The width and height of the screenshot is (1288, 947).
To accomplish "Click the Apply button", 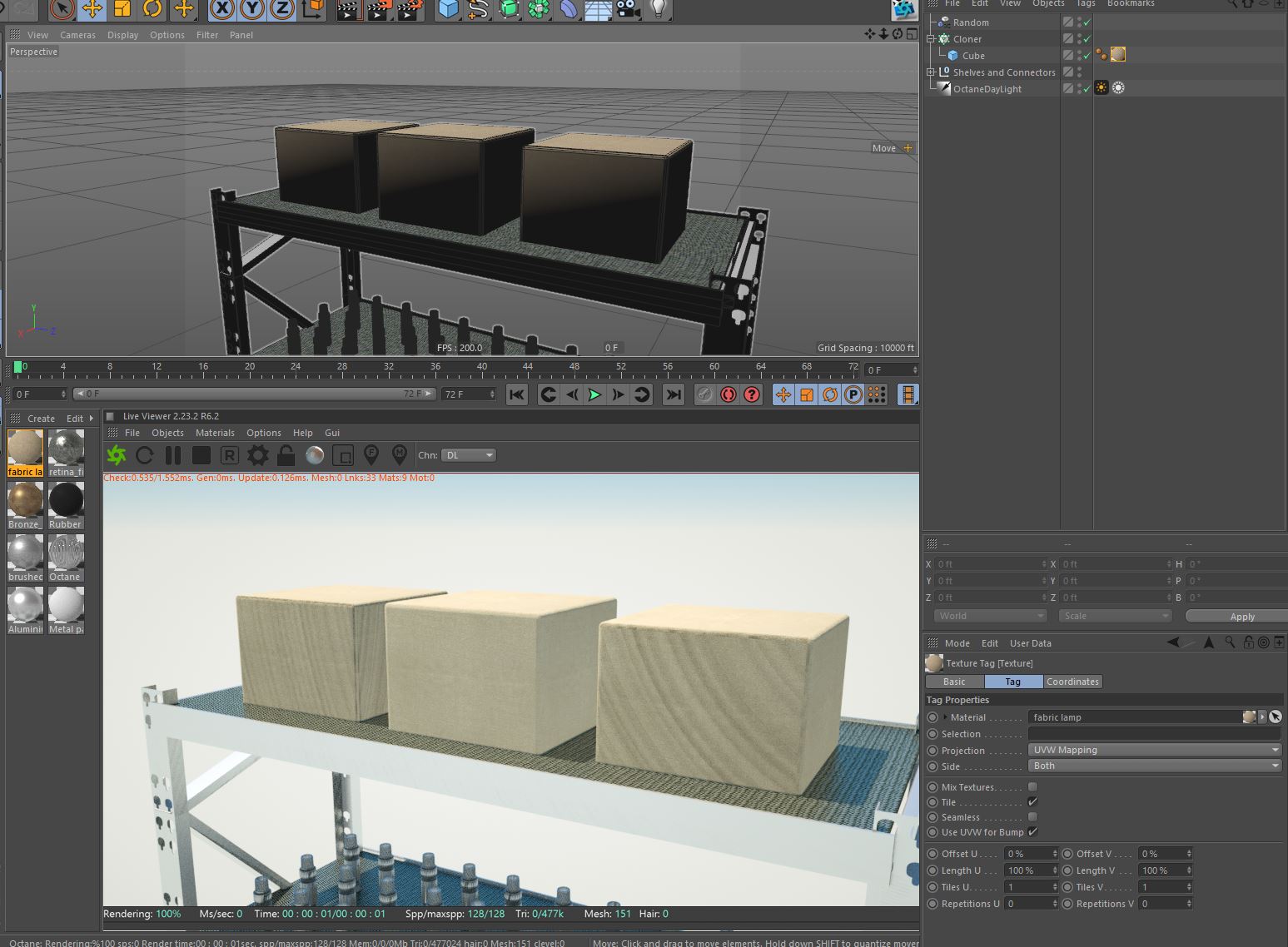I will point(1241,617).
